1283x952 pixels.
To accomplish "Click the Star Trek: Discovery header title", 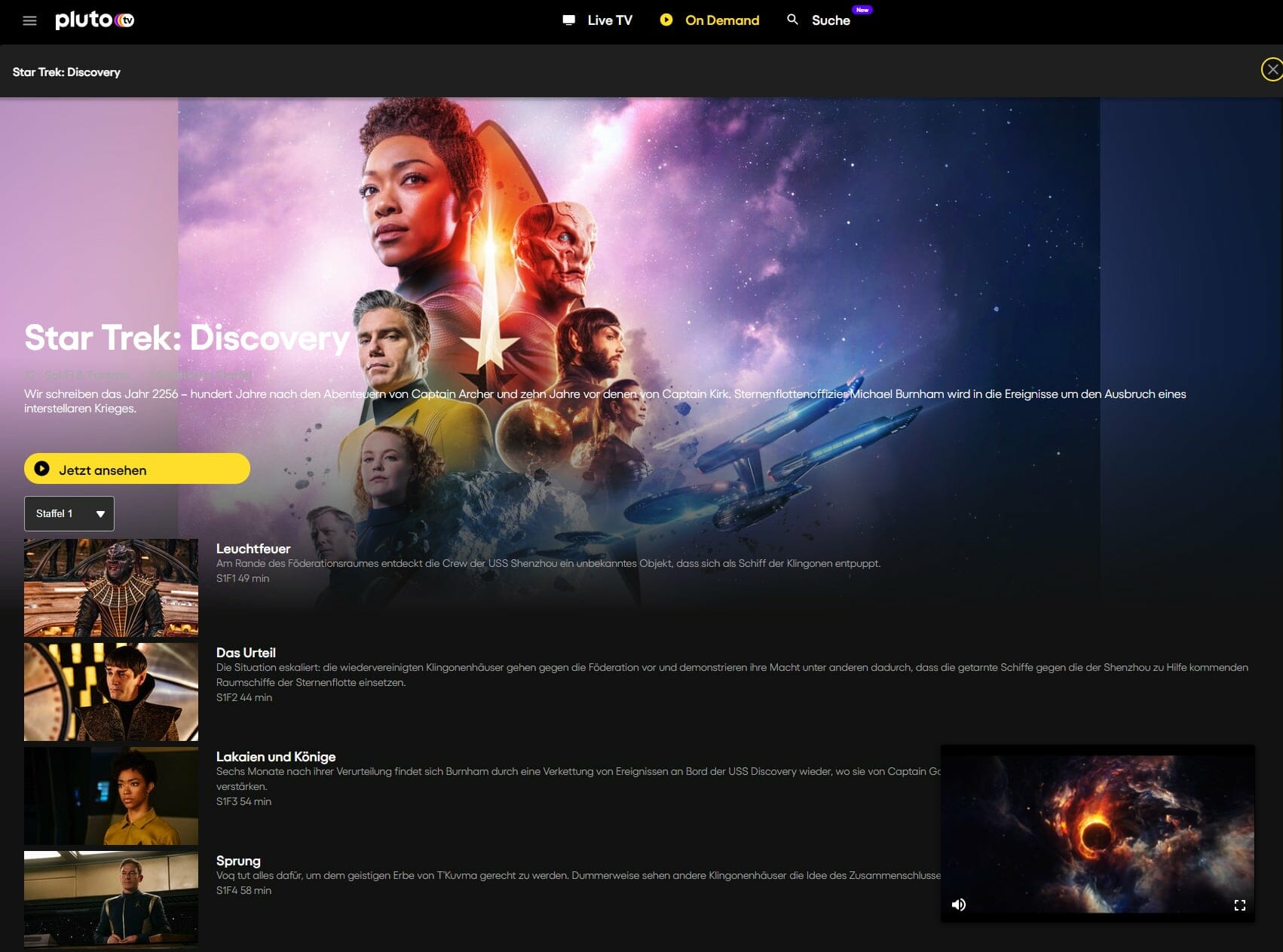I will pyautogui.click(x=66, y=72).
